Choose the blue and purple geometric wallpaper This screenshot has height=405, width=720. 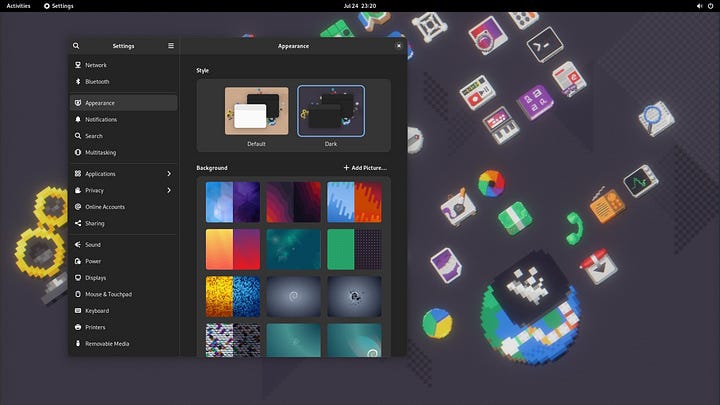point(233,202)
